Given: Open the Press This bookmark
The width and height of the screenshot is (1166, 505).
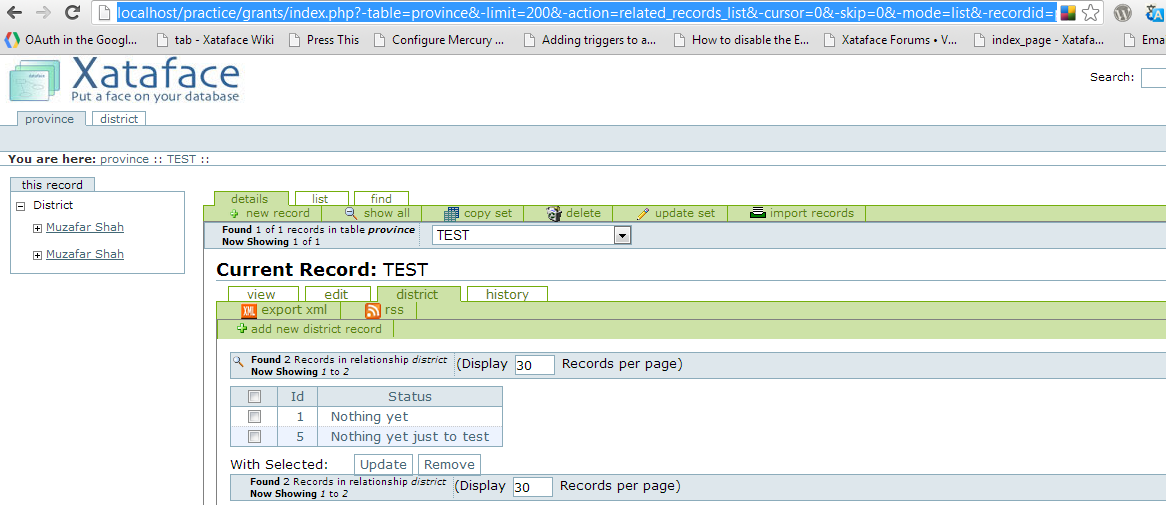Looking at the screenshot, I should pyautogui.click(x=323, y=40).
